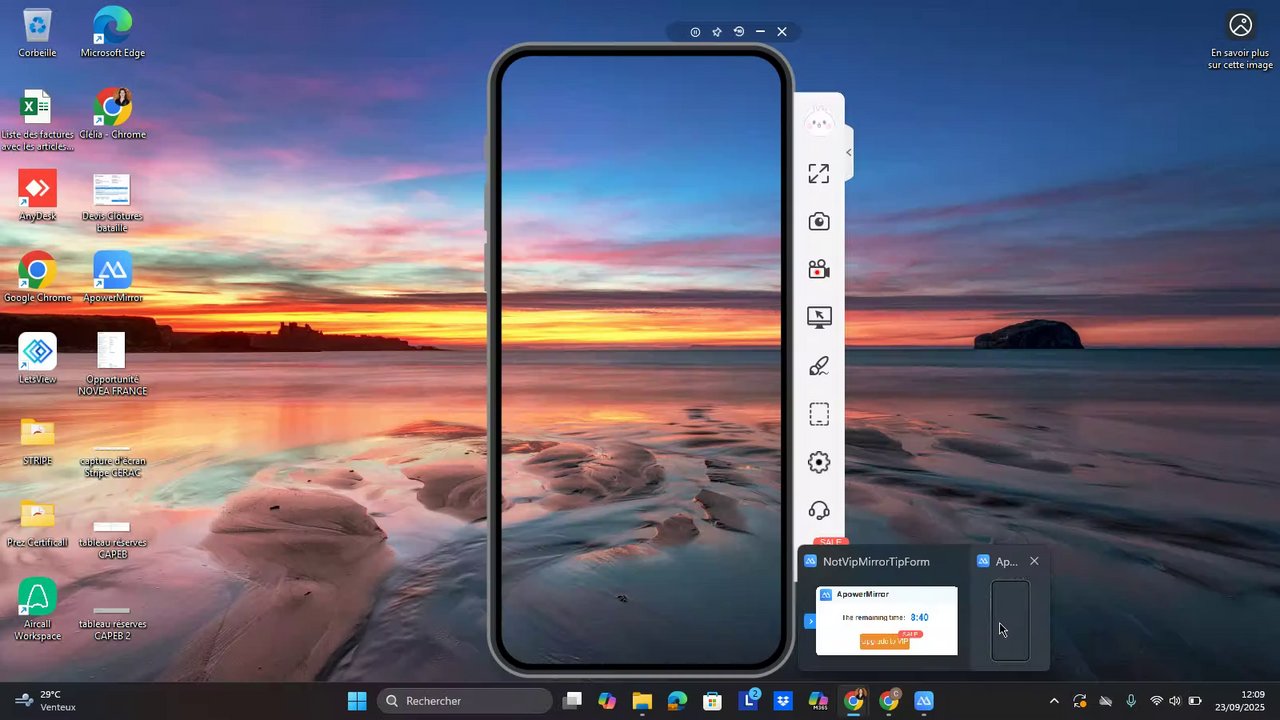Click the microphone icon in system tray
This screenshot has height=720, width=1280.
[1131, 701]
